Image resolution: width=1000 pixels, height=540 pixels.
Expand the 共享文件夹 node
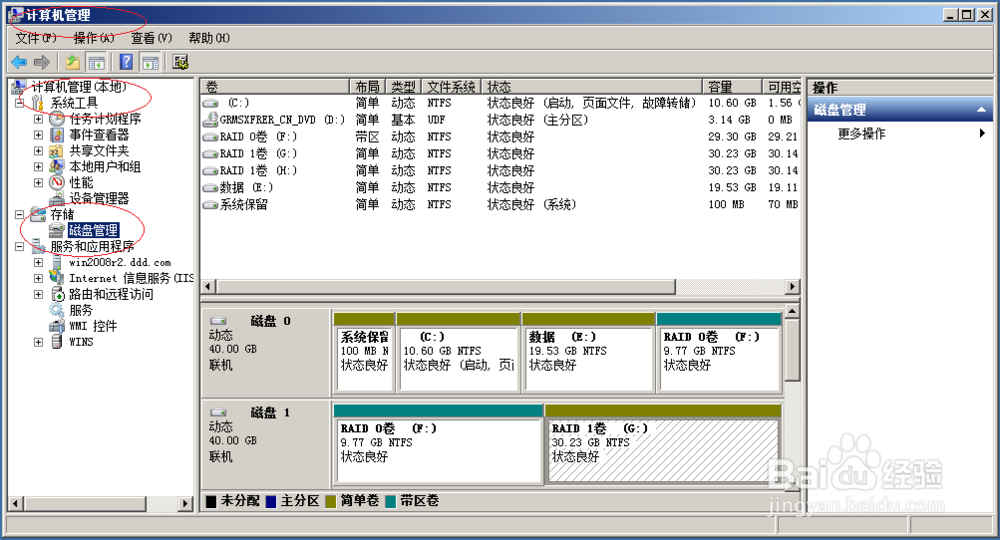(x=38, y=150)
